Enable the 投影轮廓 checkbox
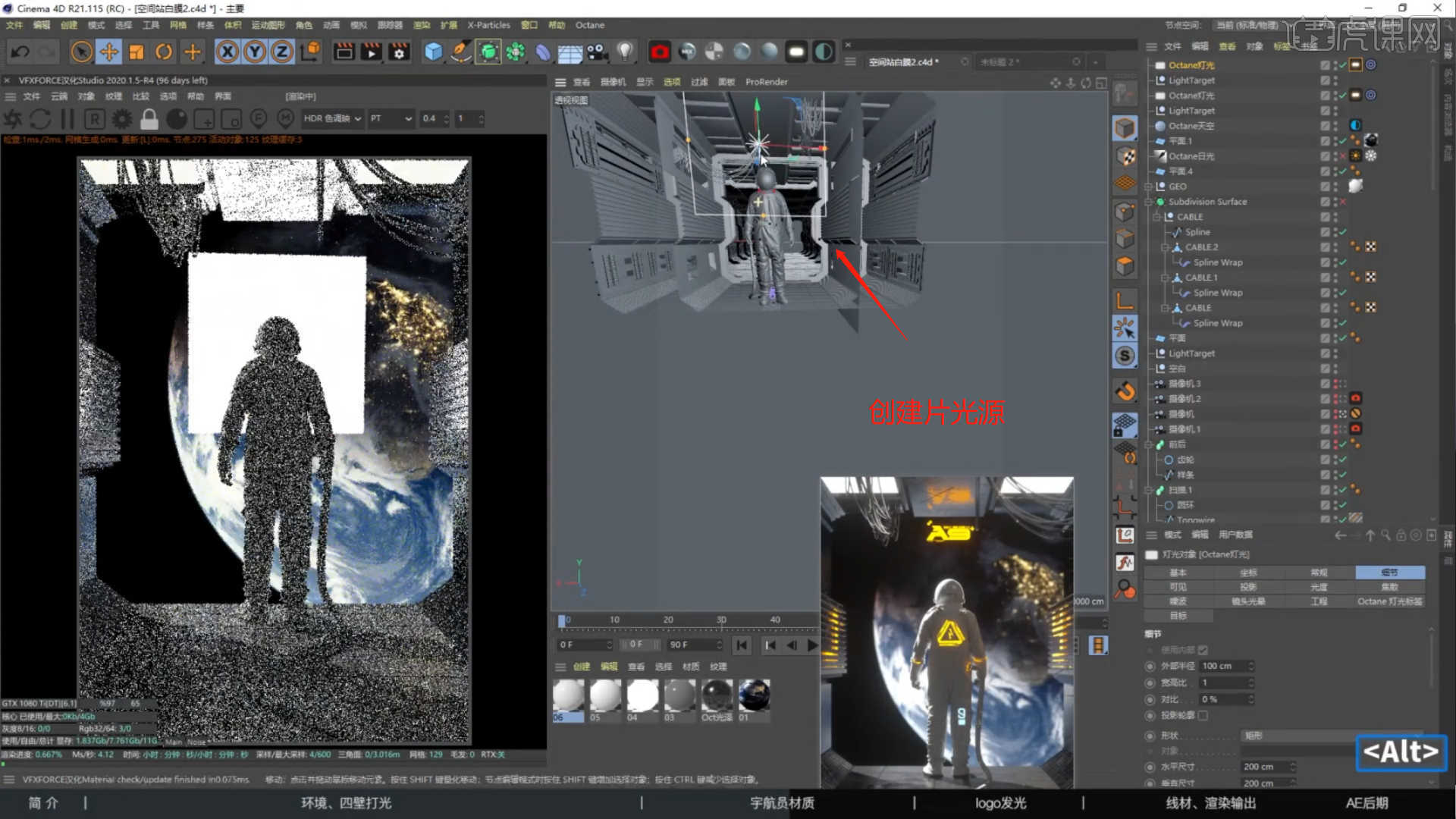 click(x=1203, y=715)
